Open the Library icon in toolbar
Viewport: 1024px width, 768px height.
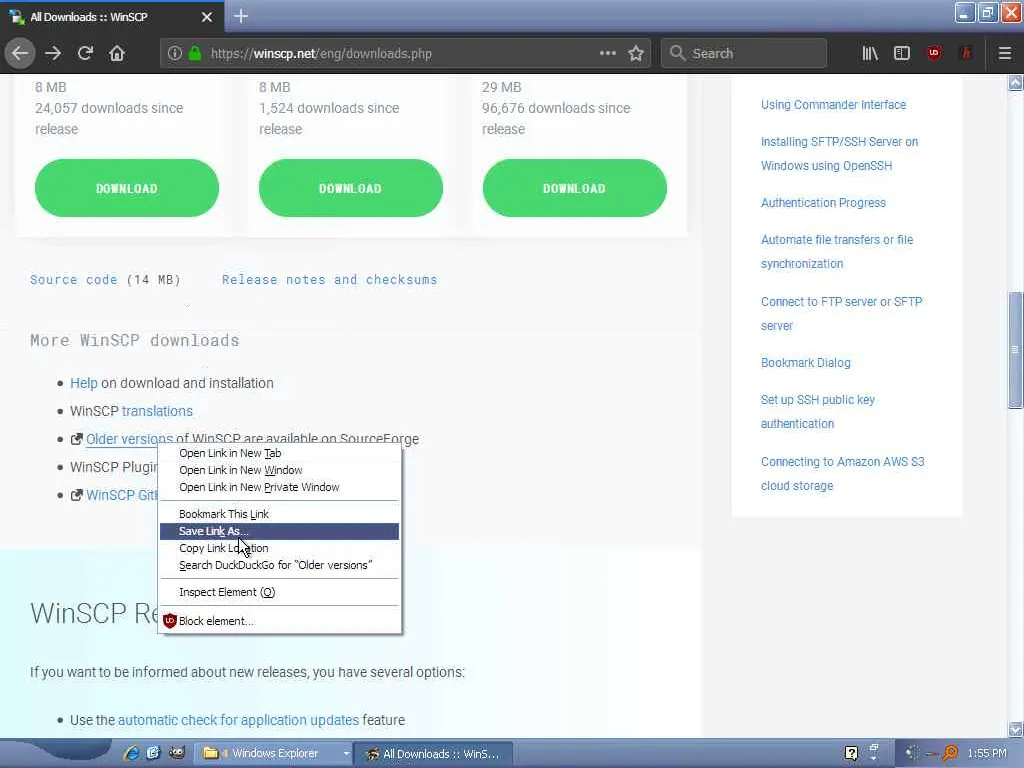pos(870,53)
